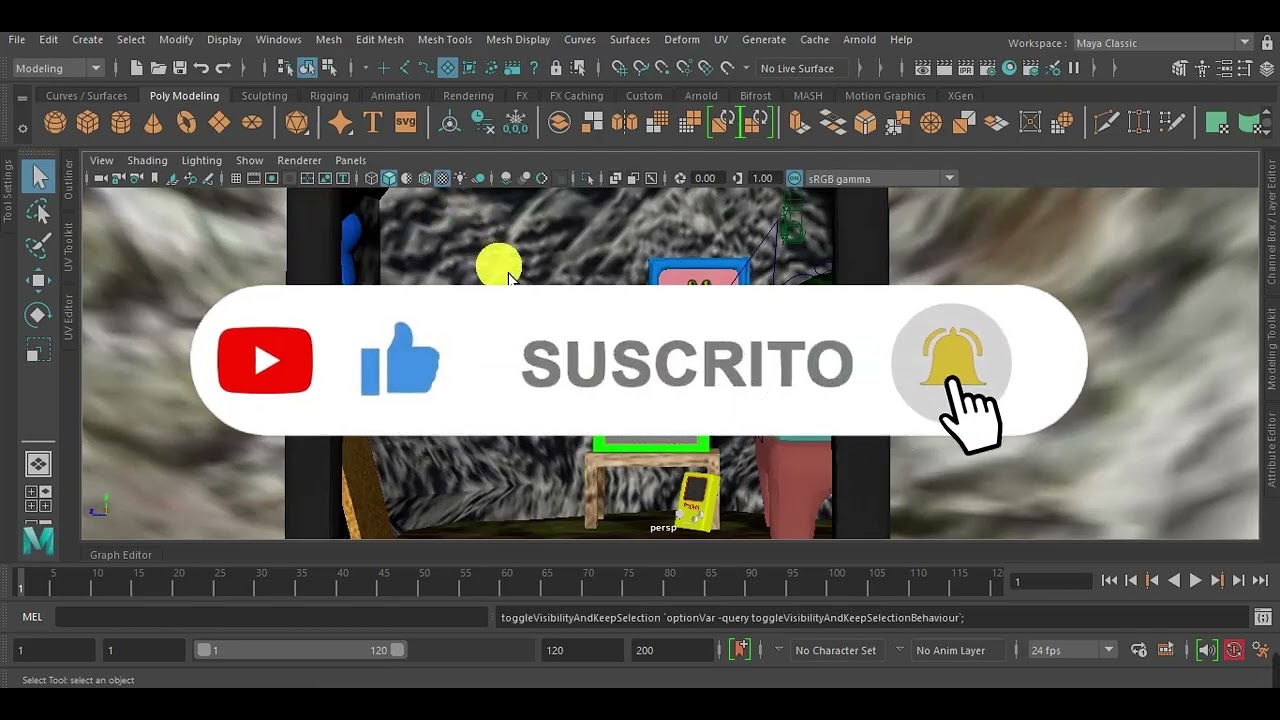Screen dimensions: 1280x720
Task: Select the Multi-Cut knife tool icon
Action: point(1106,122)
